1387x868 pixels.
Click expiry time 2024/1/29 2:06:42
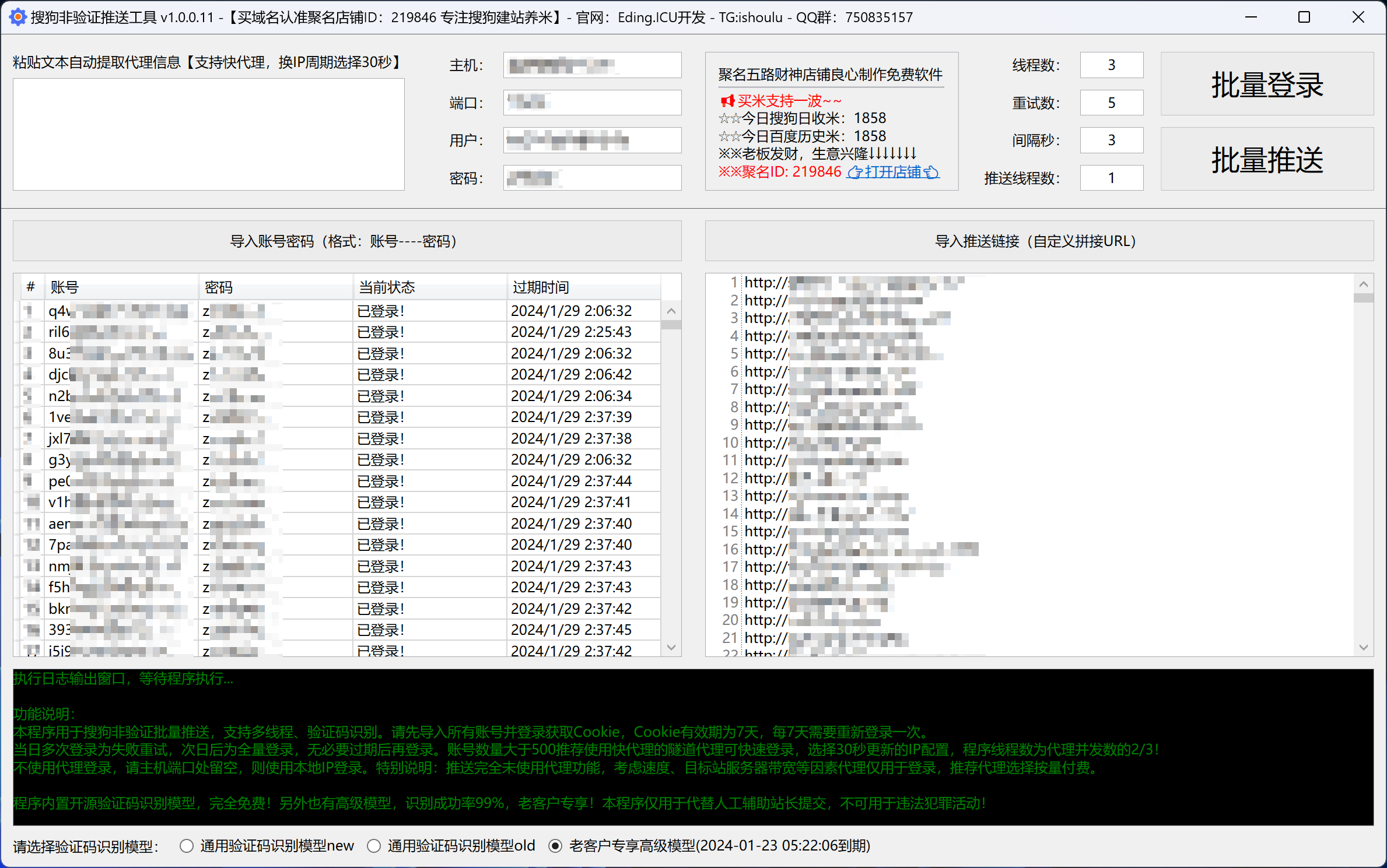(x=571, y=374)
